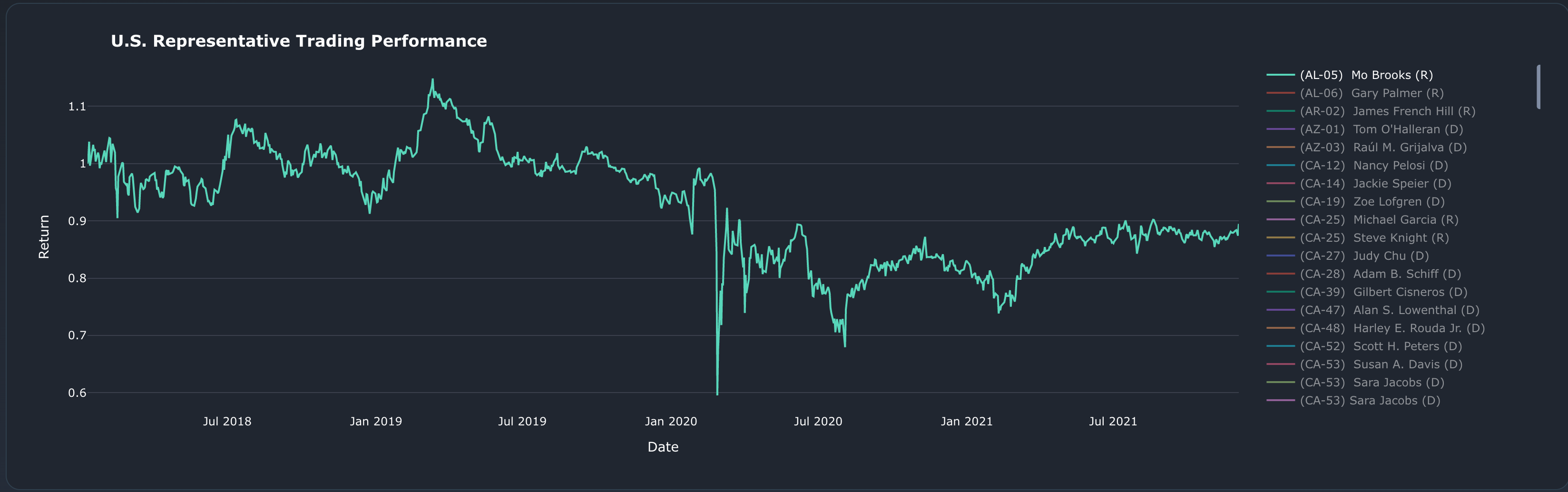This screenshot has height=492, width=1568.
Task: Click the 'Jan 2019' x-axis tick label
Action: click(x=375, y=422)
